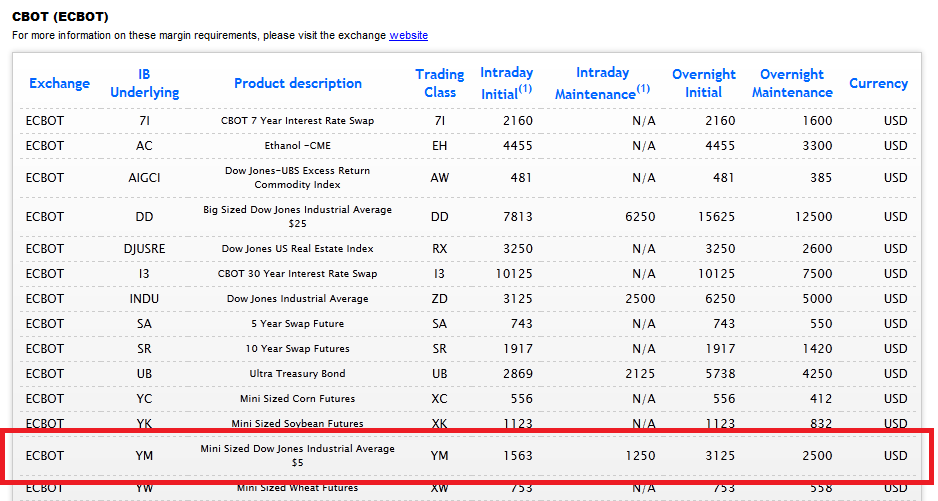Click the XC trading class cell
The width and height of the screenshot is (938, 501).
coord(440,399)
